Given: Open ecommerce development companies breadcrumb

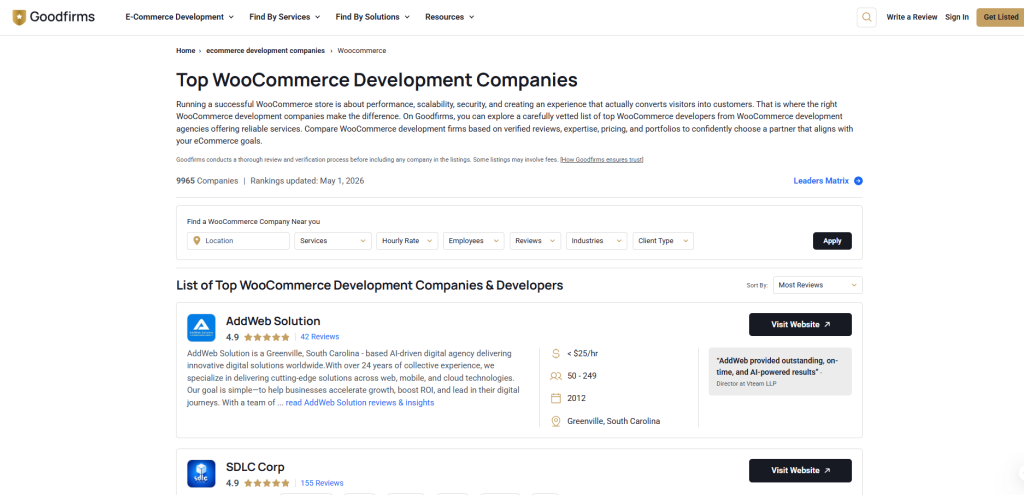Looking at the screenshot, I should (265, 50).
